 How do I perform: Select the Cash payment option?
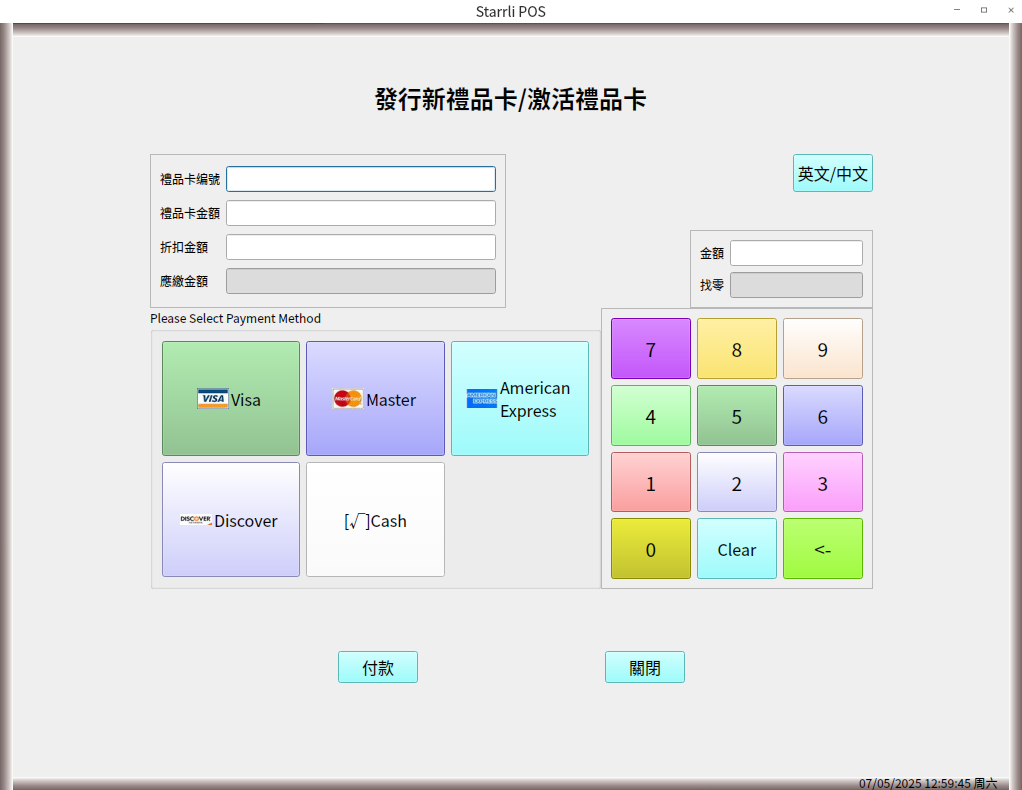(x=375, y=520)
